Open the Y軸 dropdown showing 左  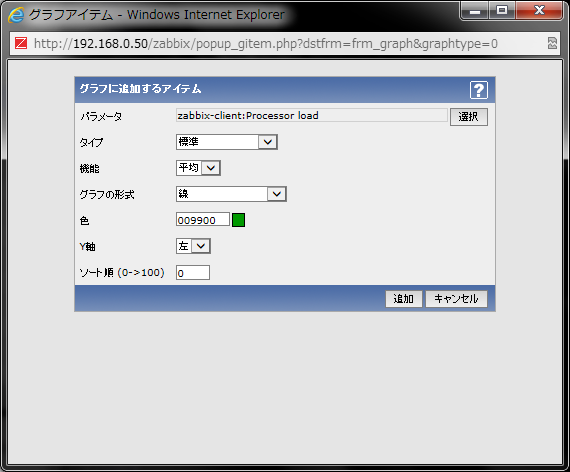193,246
